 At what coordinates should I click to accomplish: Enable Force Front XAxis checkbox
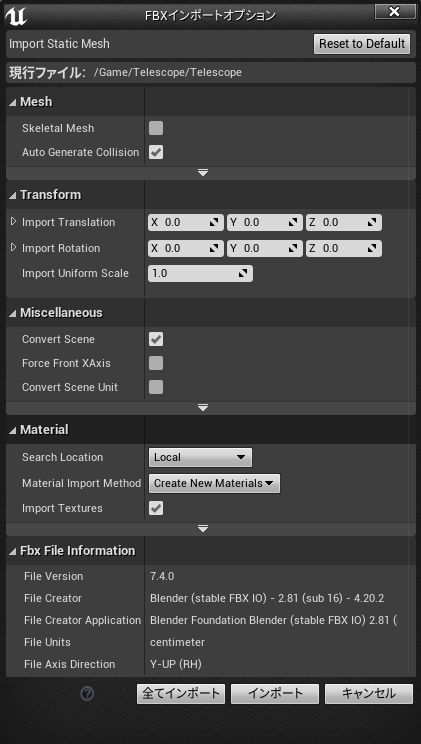pyautogui.click(x=156, y=363)
